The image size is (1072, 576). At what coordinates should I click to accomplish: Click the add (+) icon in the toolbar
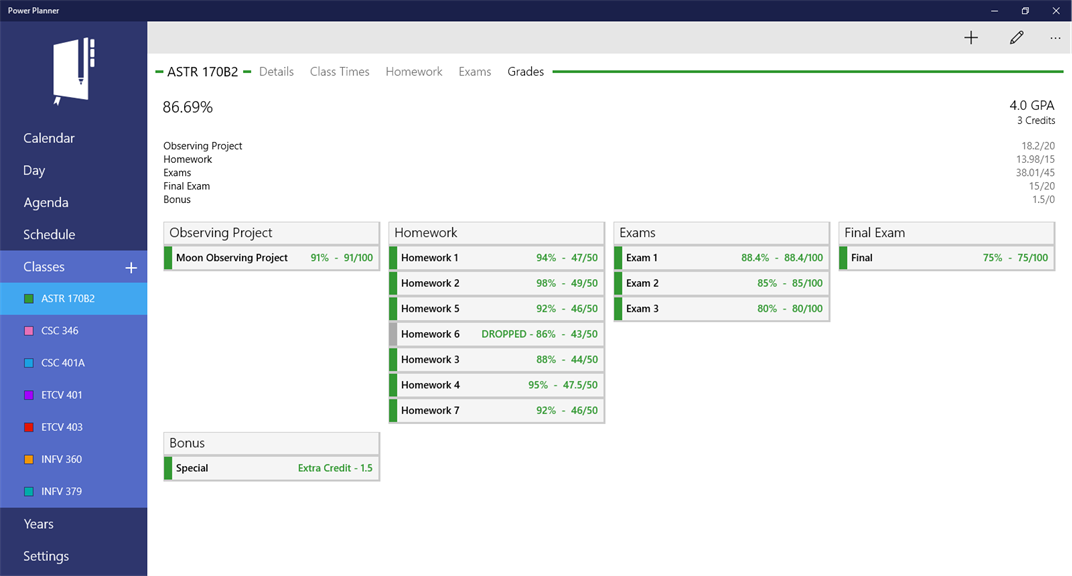coord(970,37)
